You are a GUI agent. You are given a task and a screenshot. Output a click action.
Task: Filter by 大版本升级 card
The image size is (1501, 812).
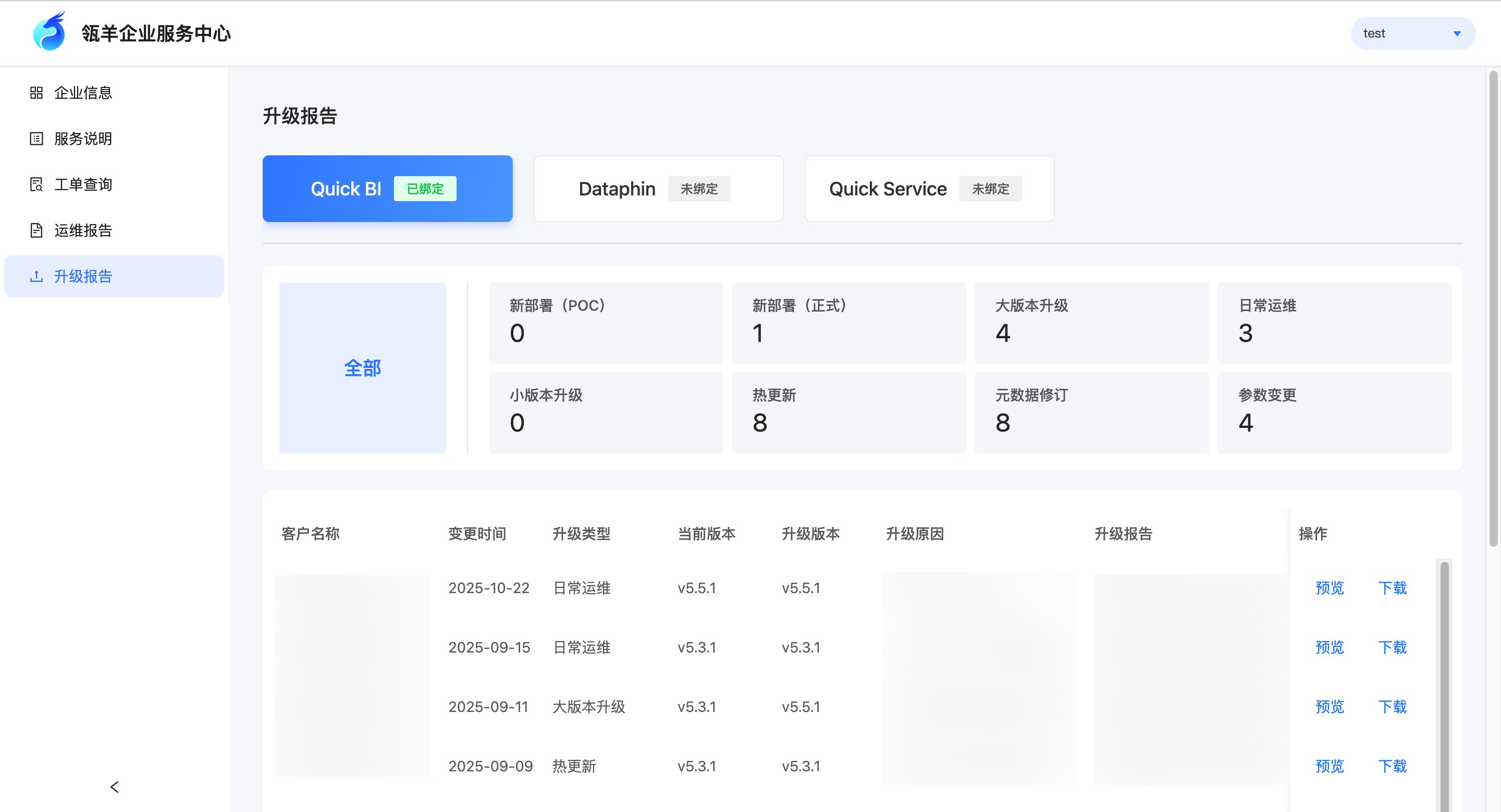coord(1091,323)
